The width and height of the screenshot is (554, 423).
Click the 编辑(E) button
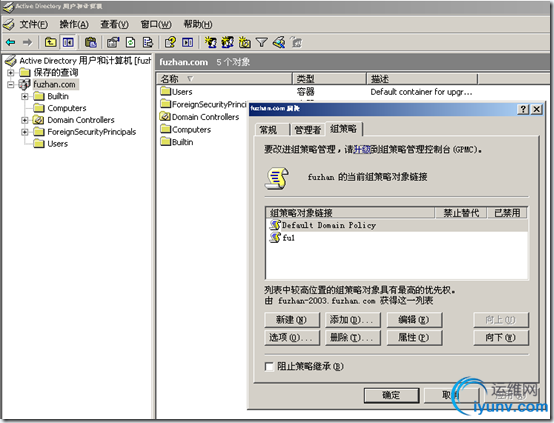[x=414, y=320]
